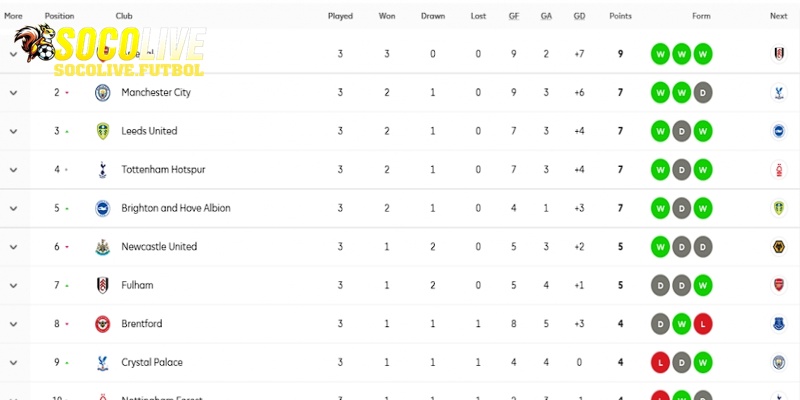Click the red L form badge for Crystal Palace
The height and width of the screenshot is (400, 800).
660,362
